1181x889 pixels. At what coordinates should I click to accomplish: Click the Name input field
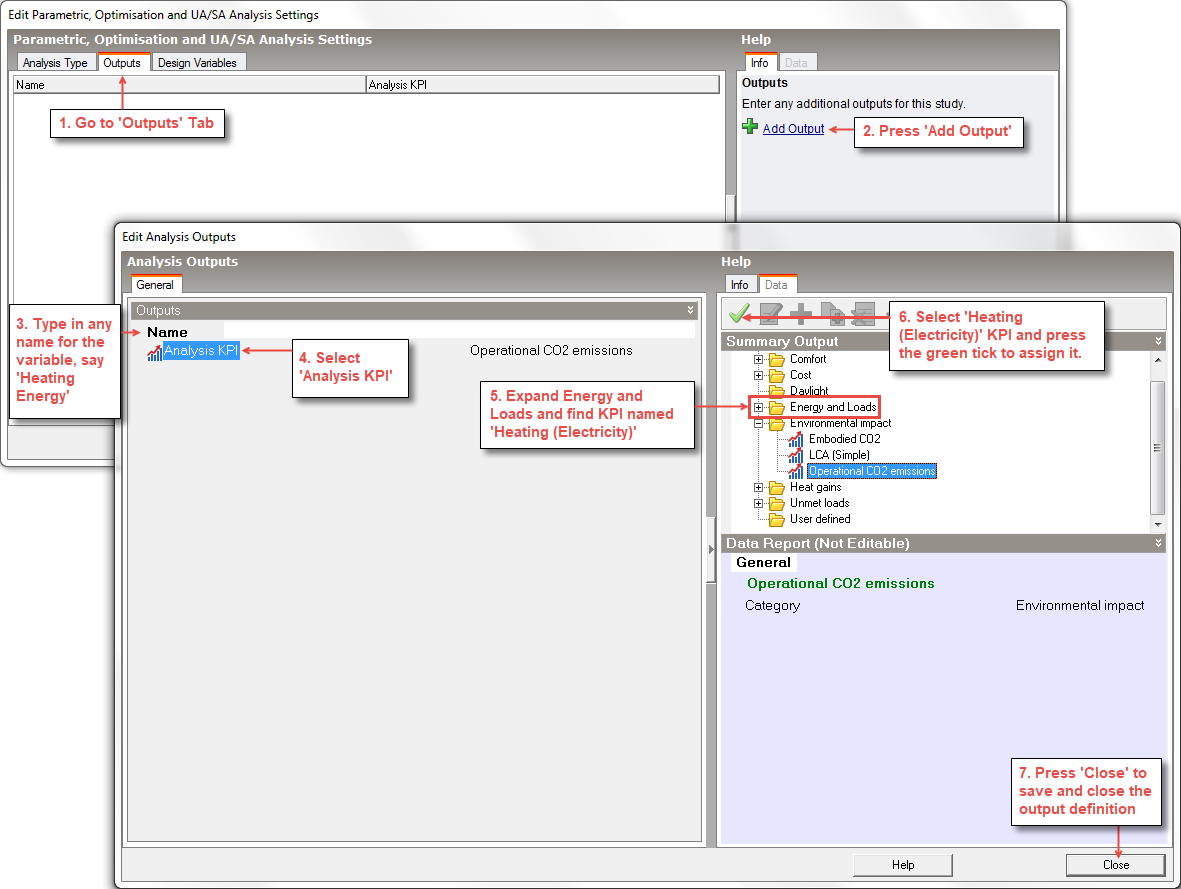(458, 331)
